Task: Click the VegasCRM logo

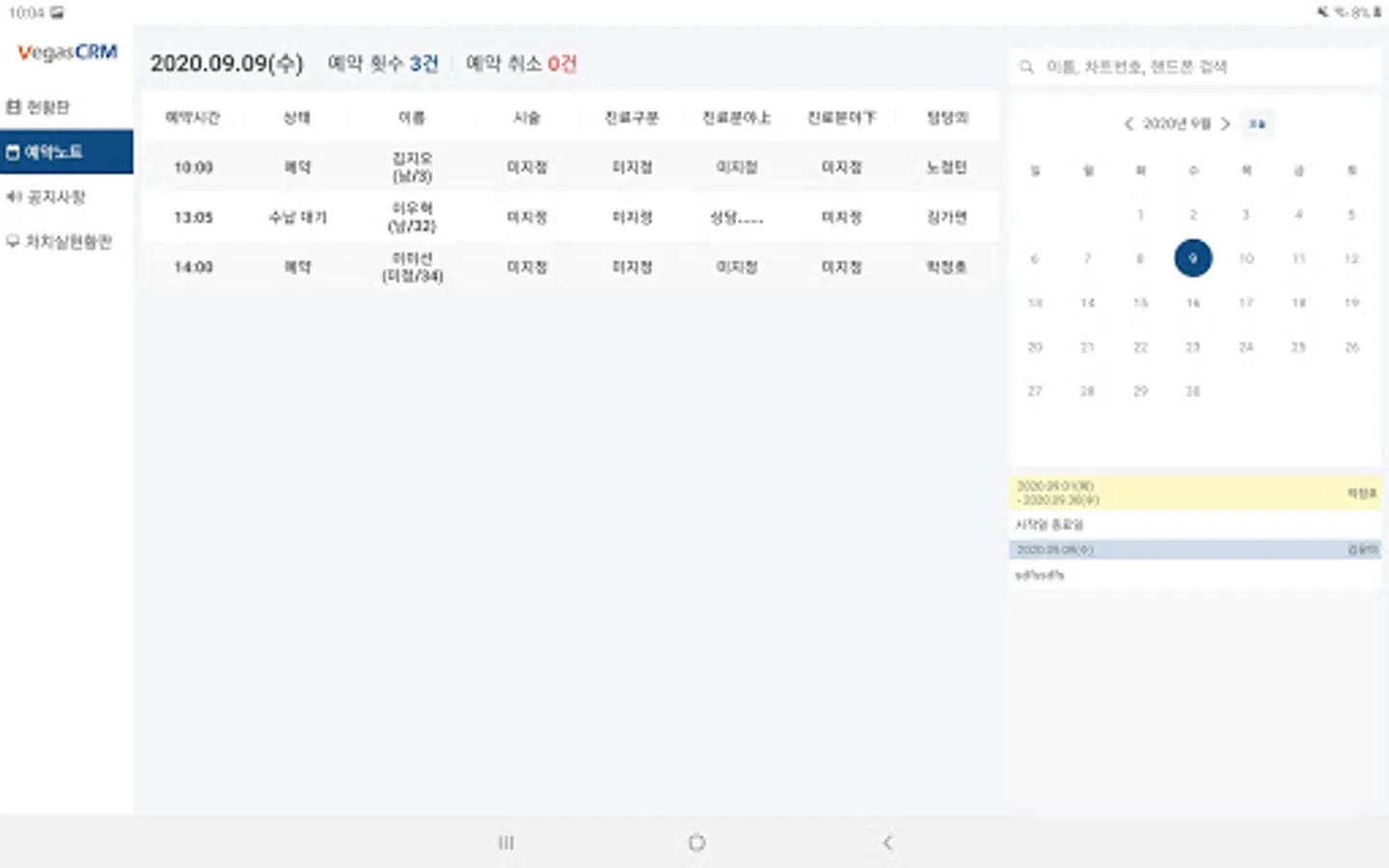Action: point(68,52)
